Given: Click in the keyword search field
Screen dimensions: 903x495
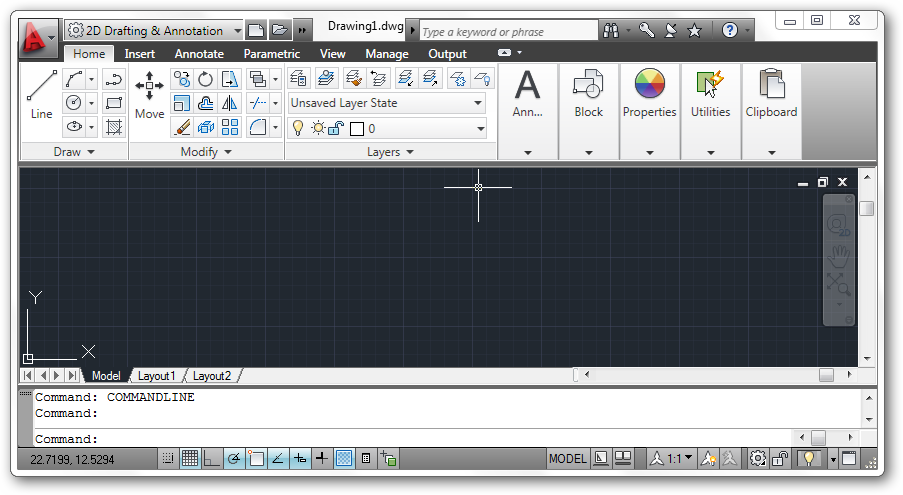Looking at the screenshot, I should [x=509, y=32].
